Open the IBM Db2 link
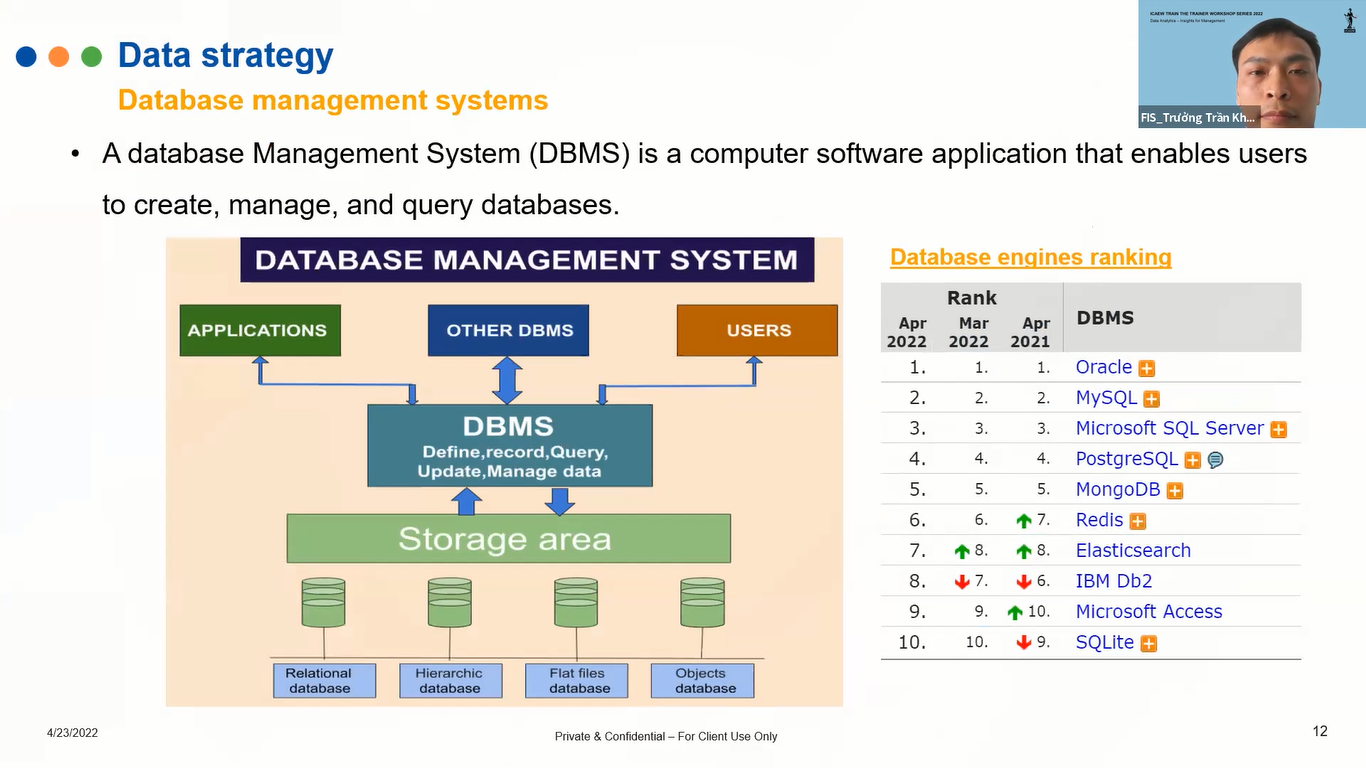Viewport: 1366px width, 768px height. pyautogui.click(x=1114, y=581)
